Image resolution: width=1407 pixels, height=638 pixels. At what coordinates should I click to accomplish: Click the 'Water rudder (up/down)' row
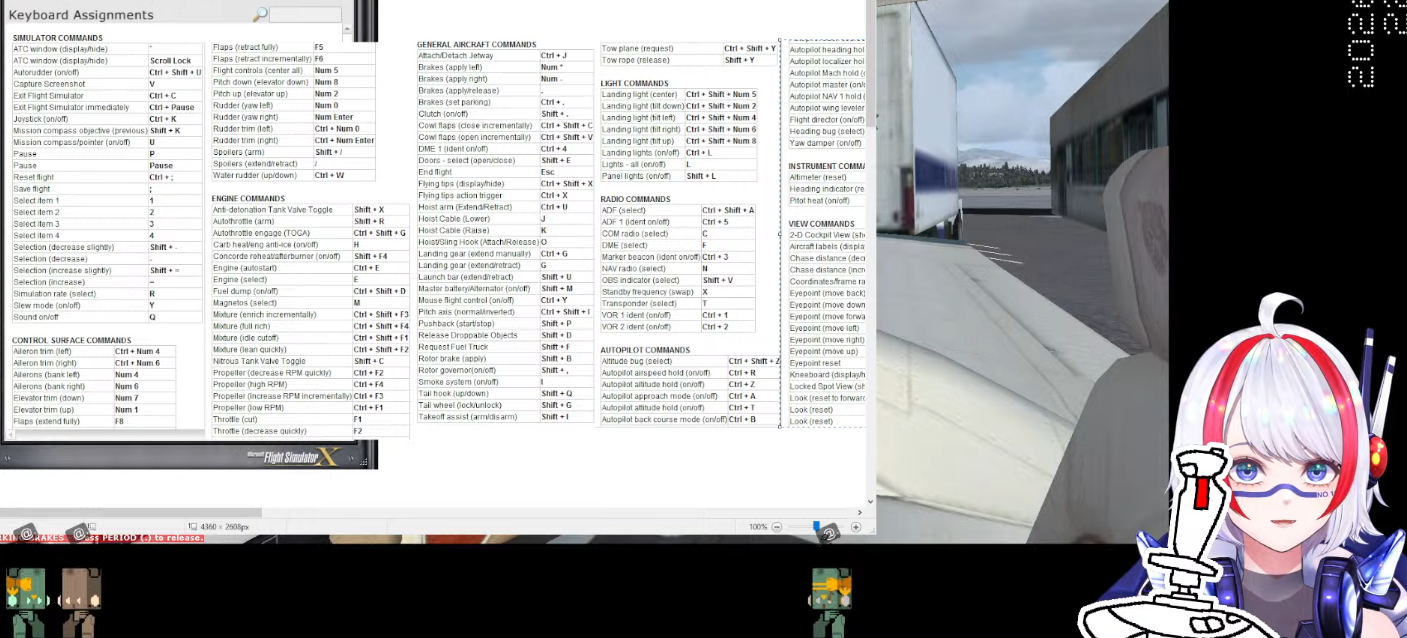294,175
